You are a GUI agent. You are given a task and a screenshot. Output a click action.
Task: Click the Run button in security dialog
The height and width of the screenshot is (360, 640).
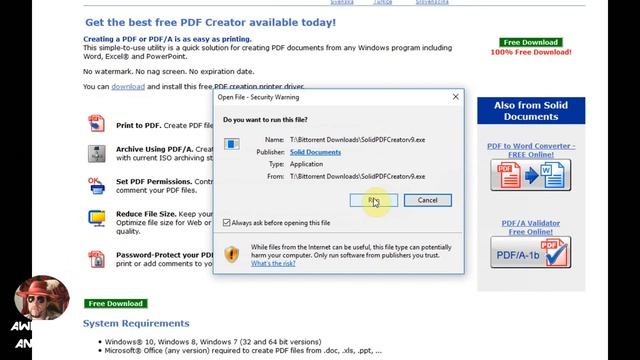coord(373,200)
